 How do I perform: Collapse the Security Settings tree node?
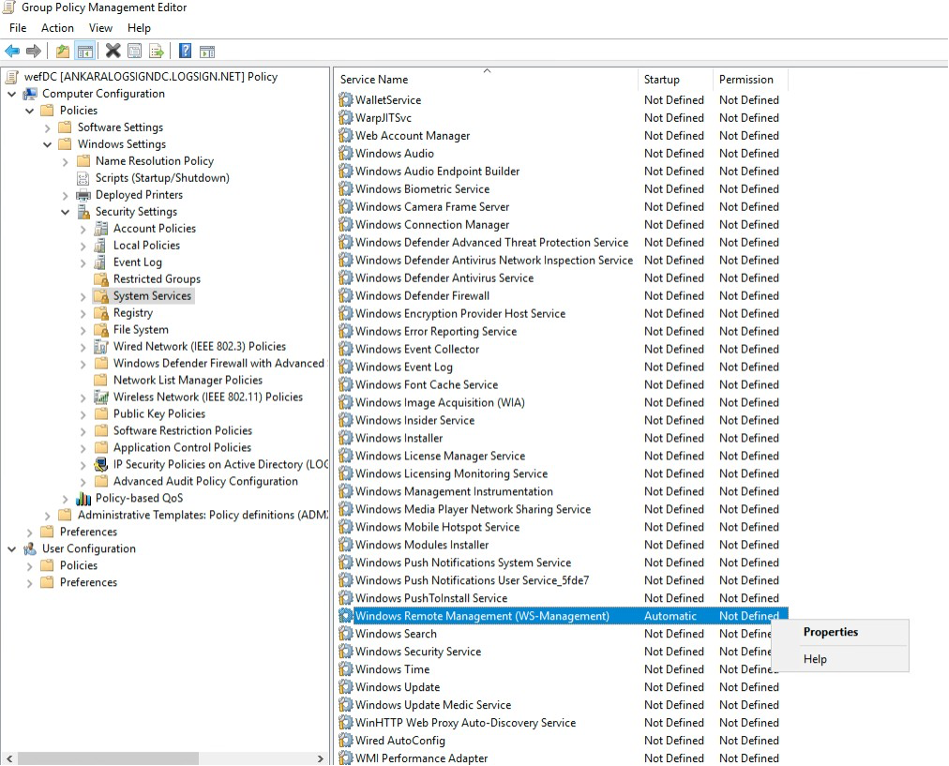click(x=65, y=212)
